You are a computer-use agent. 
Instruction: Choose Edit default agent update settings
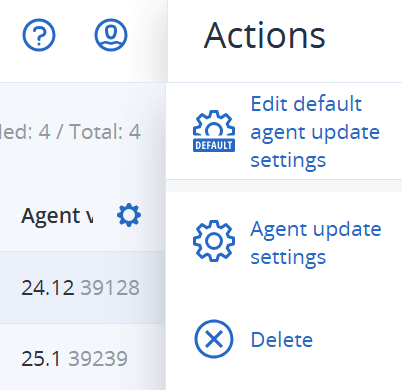(315, 132)
